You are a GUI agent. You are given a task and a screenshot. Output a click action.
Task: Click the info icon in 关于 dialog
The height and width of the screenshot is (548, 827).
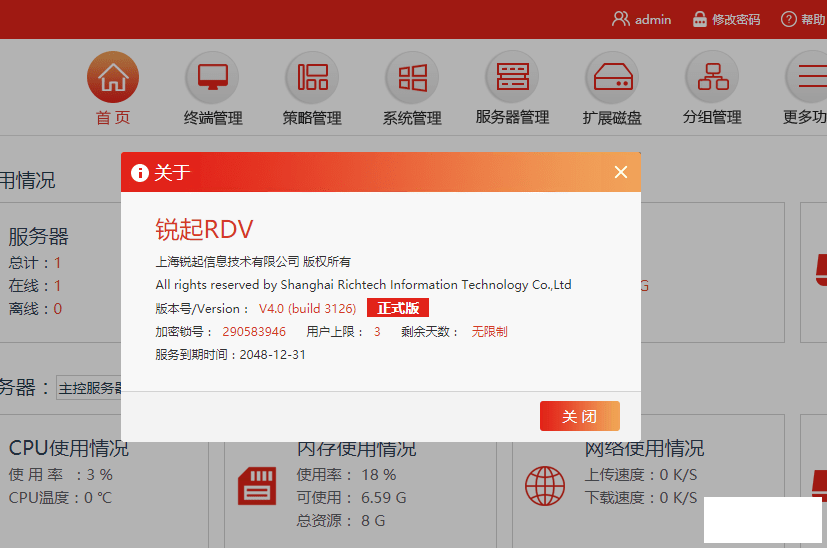[140, 172]
